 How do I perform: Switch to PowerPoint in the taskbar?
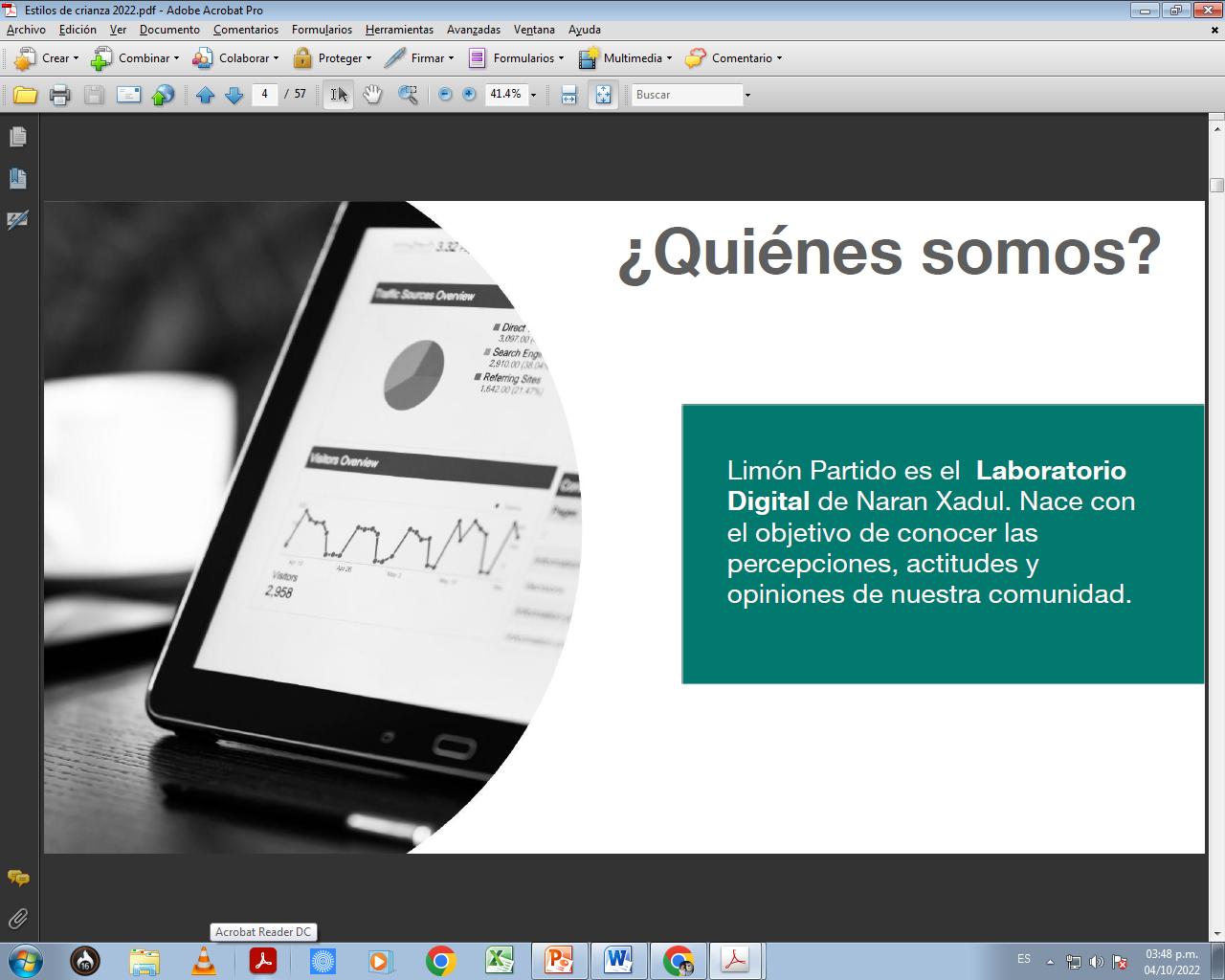point(559,960)
